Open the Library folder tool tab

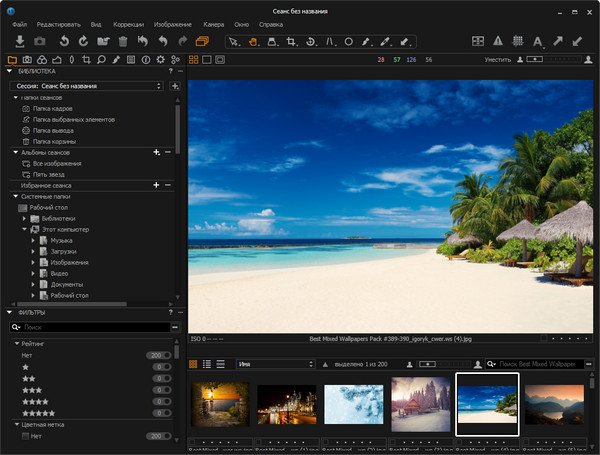click(x=12, y=60)
